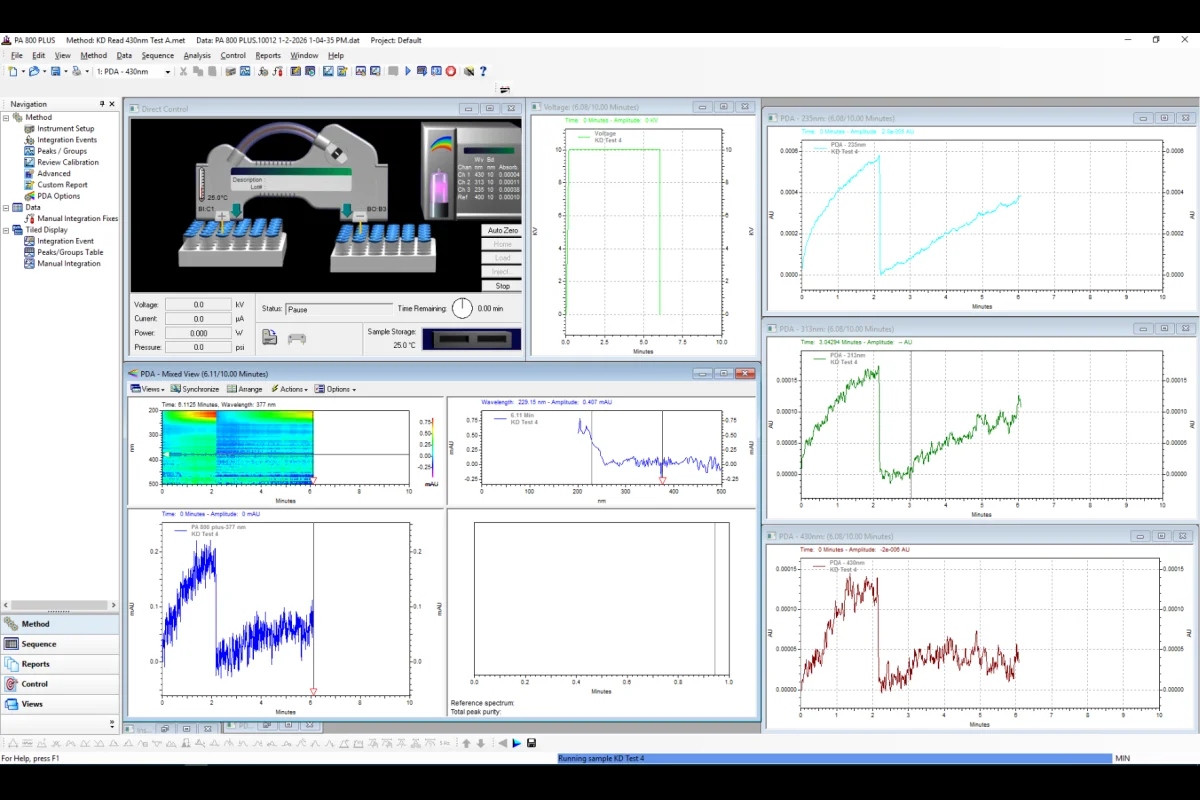The image size is (1200, 800).
Task: Open the Options dropdown in PDA Mixed View
Action: 334,389
